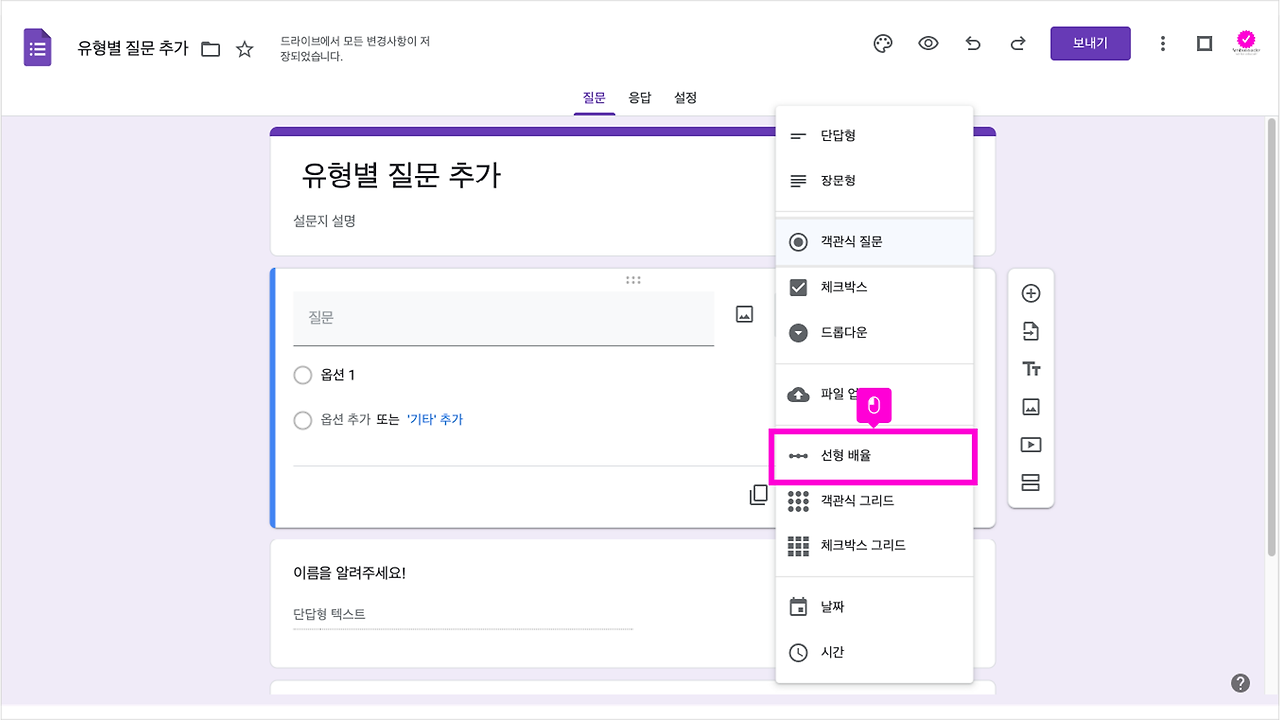Preview the form using the eye icon
The height and width of the screenshot is (720, 1280).
click(928, 43)
